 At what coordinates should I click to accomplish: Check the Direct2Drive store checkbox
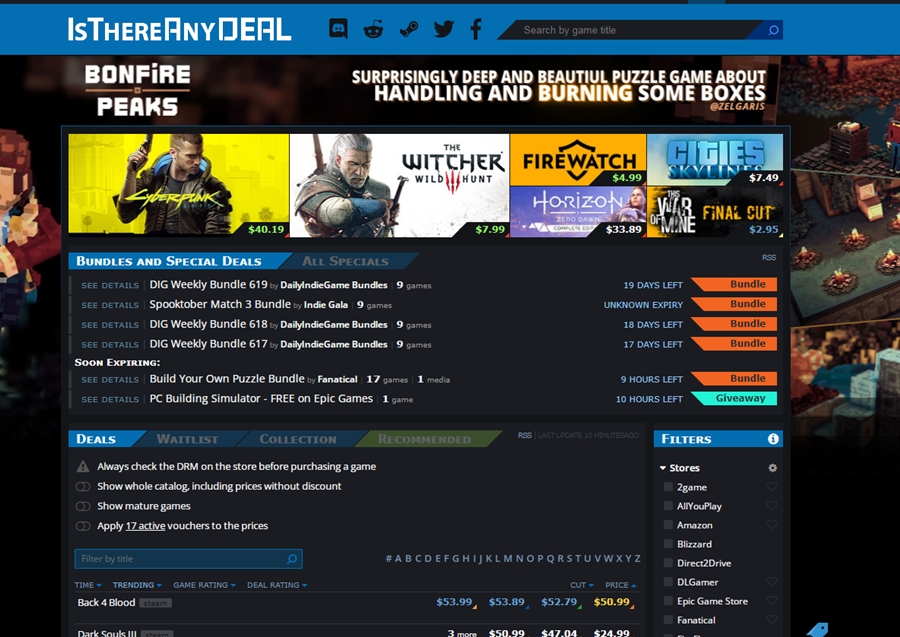[x=668, y=562]
